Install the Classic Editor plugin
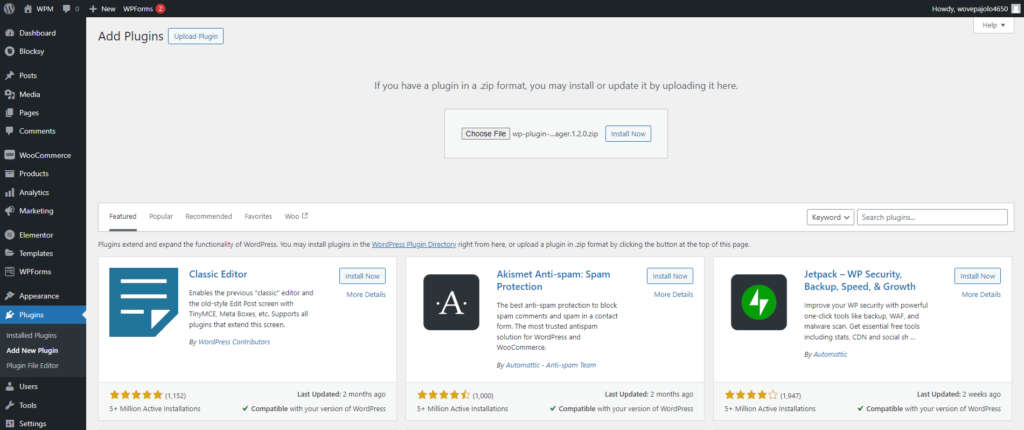 coord(362,276)
